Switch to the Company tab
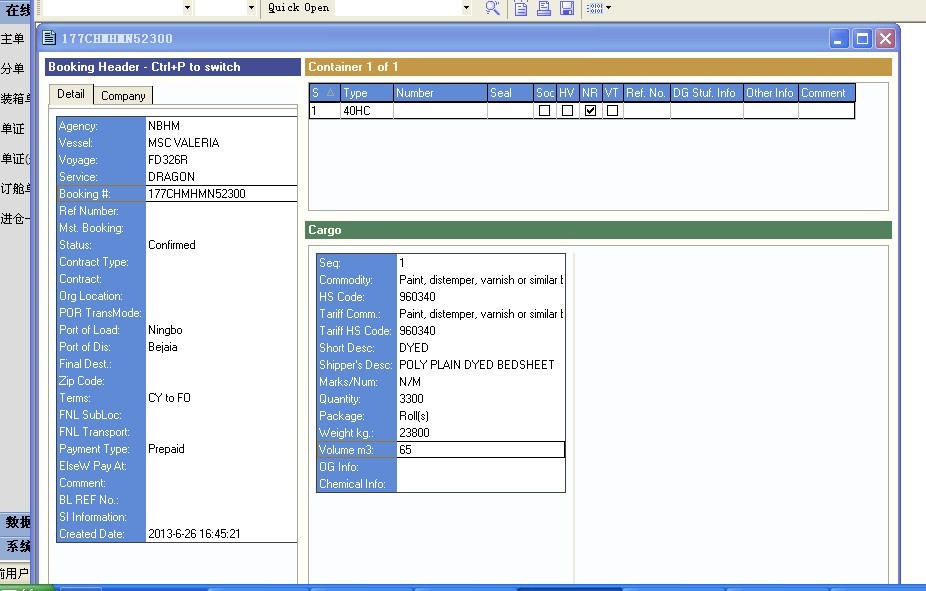The image size is (926, 591). pyautogui.click(x=123, y=95)
